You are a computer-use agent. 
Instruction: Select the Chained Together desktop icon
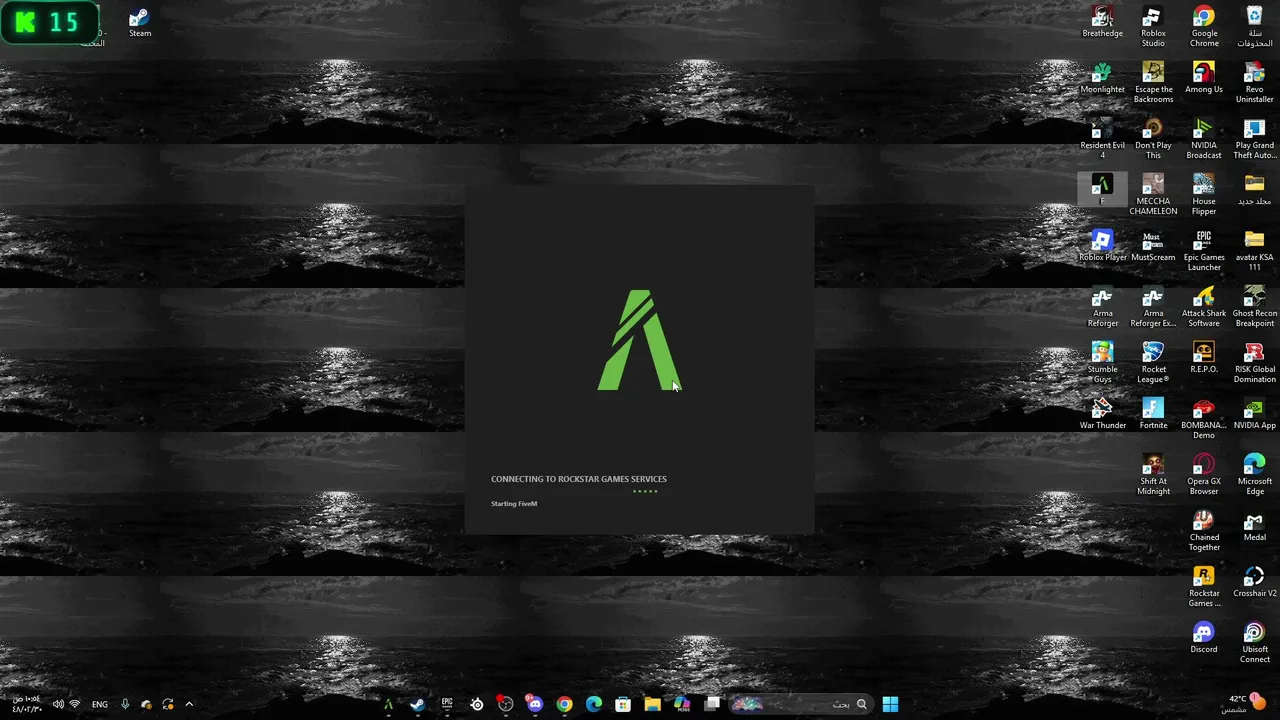click(1204, 531)
